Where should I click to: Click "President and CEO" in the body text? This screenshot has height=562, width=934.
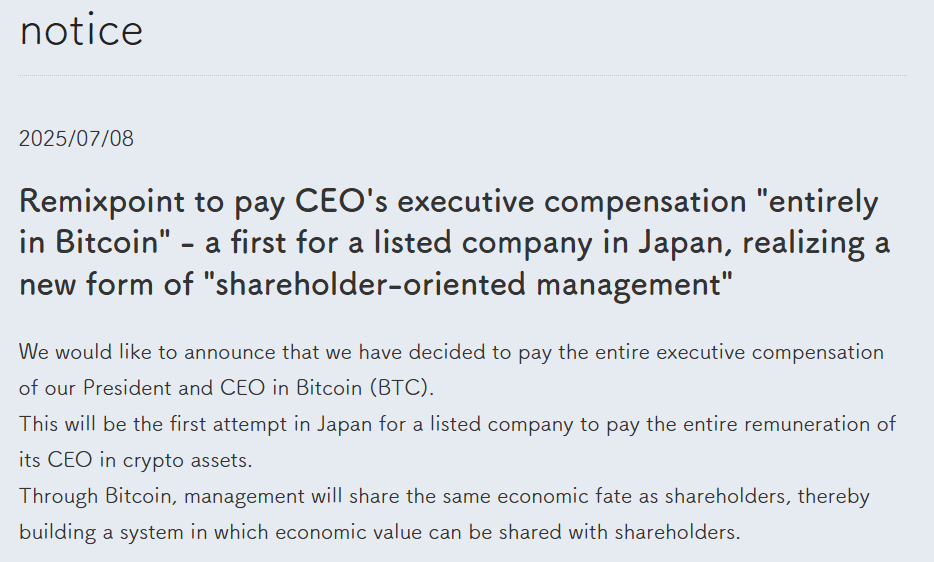(174, 388)
